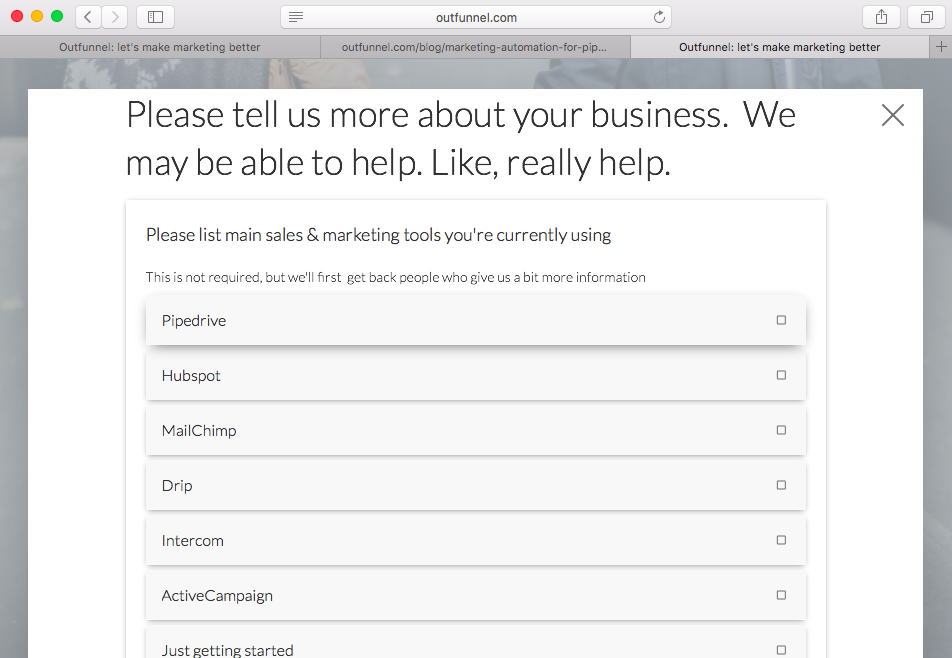Check the Pipedrive checkbox
This screenshot has height=658, width=952.
(x=780, y=319)
